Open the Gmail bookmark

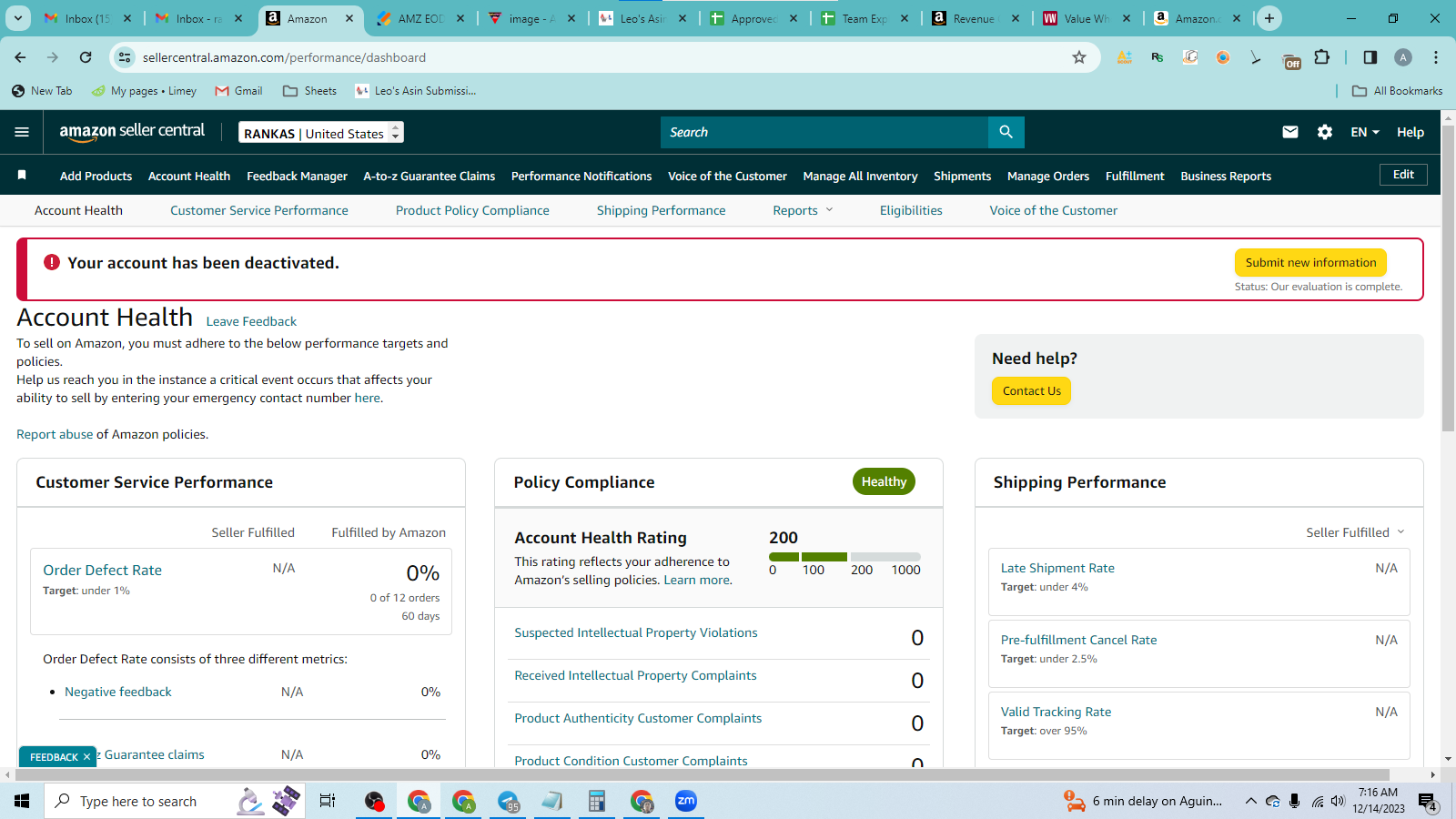click(x=238, y=91)
